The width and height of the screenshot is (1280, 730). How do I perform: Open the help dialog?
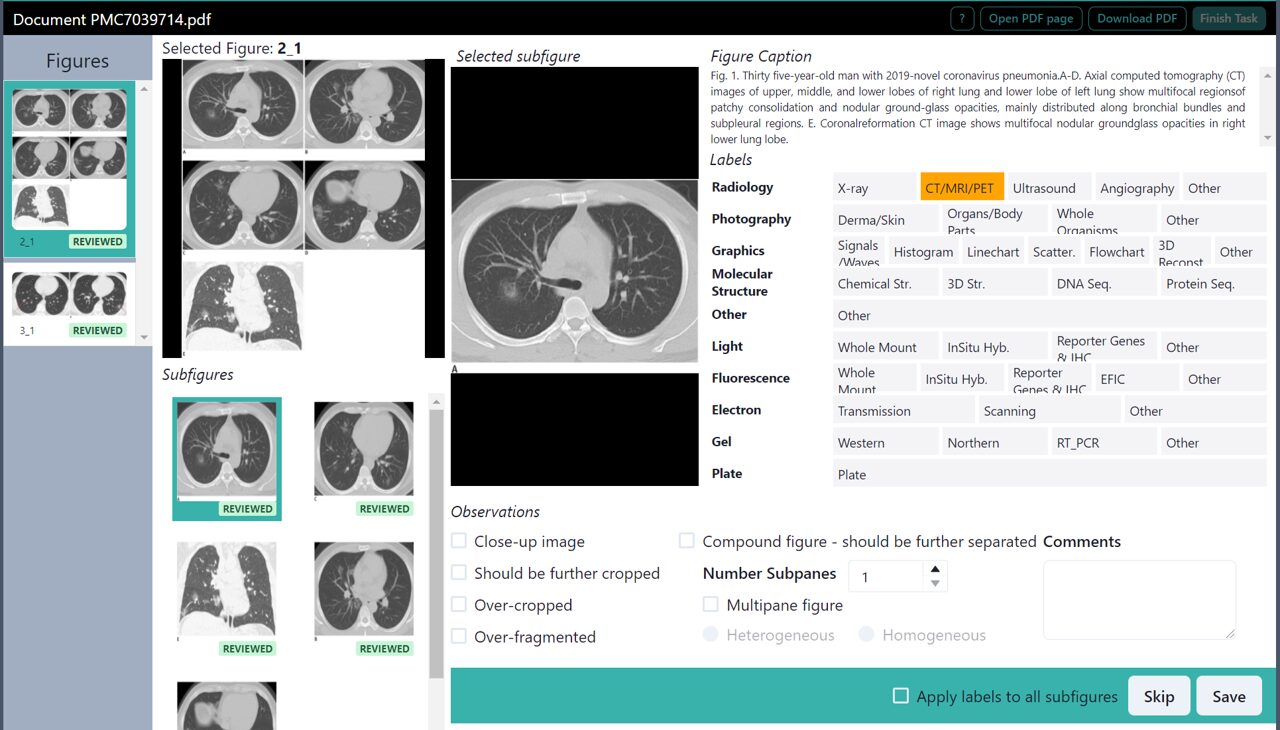point(961,17)
